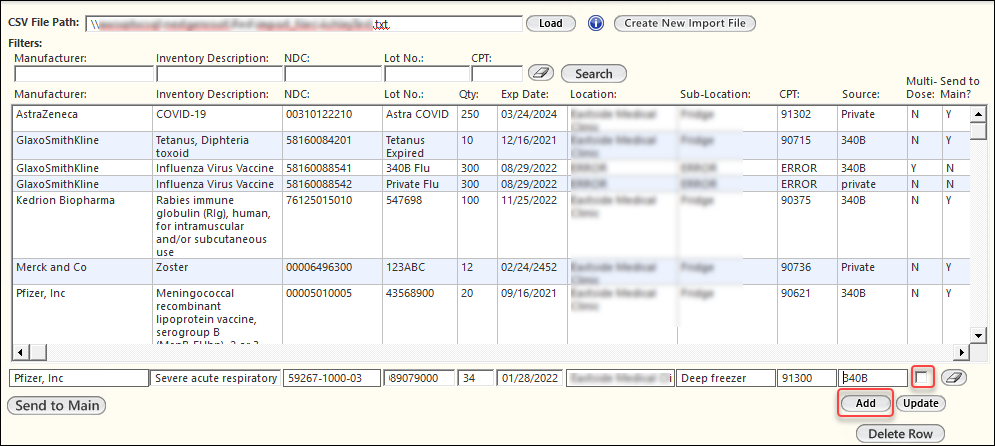Screen dimensions: 995x446
Task: Click the Source entry field 340B
Action: coord(873,379)
